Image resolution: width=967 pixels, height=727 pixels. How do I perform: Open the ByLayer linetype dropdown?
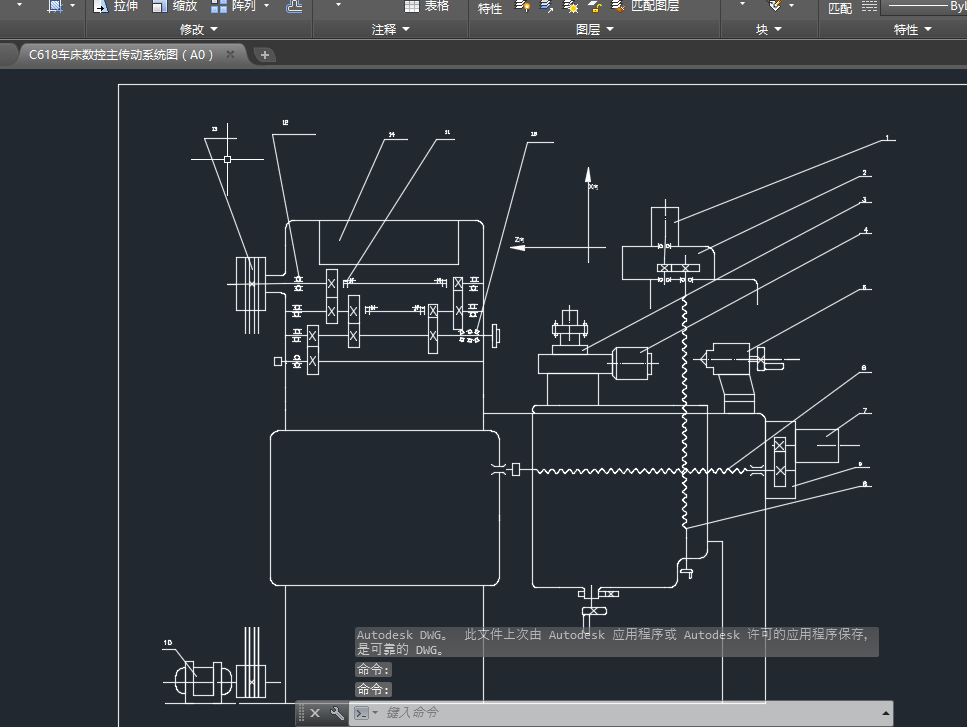tap(923, 6)
